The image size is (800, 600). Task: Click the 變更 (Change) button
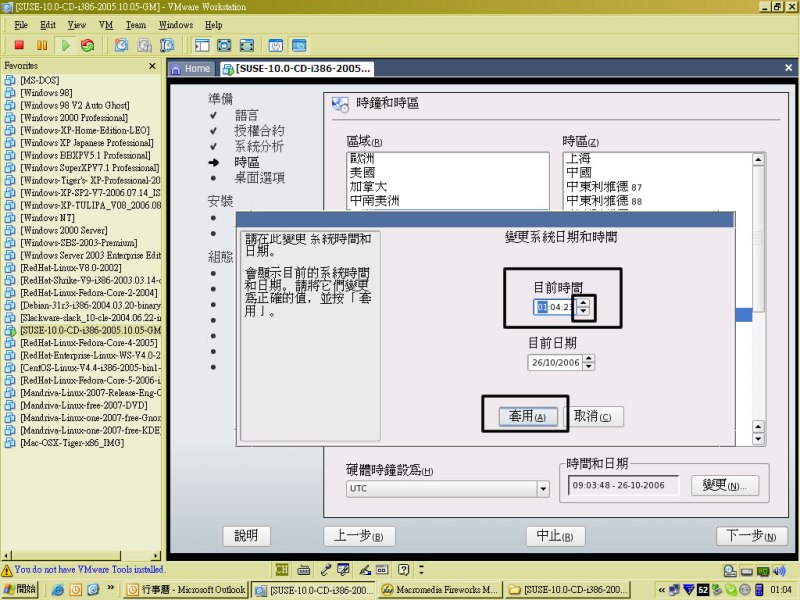click(725, 485)
